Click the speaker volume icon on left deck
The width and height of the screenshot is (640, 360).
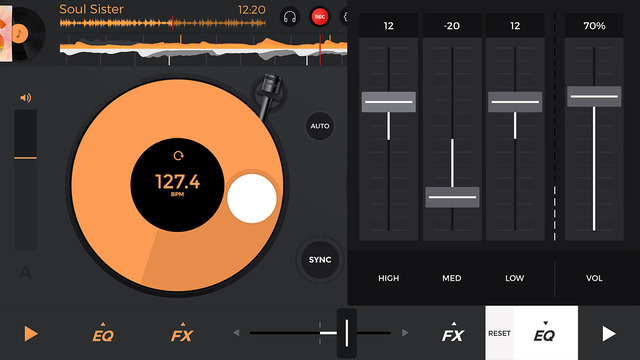26,98
